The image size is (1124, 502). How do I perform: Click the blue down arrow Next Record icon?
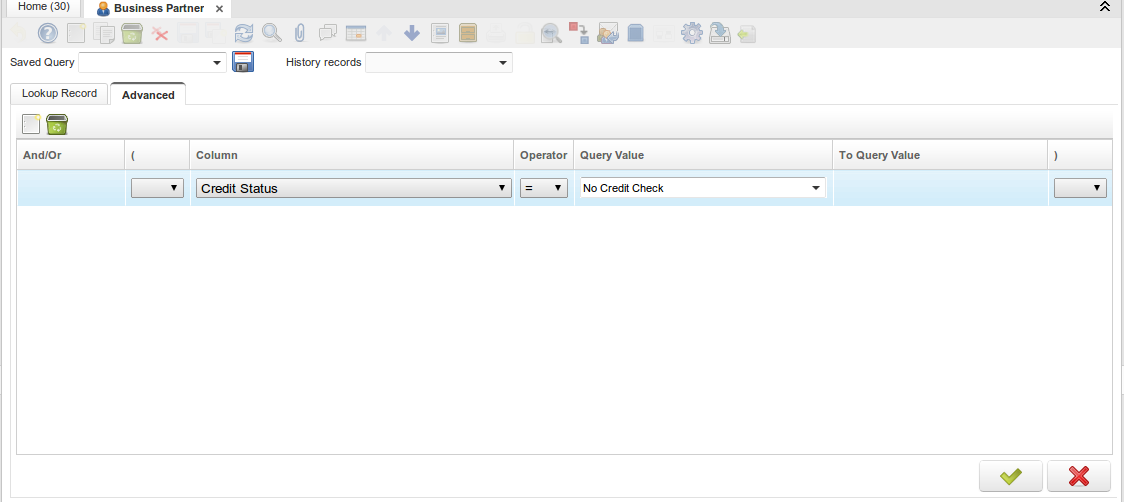pyautogui.click(x=412, y=33)
